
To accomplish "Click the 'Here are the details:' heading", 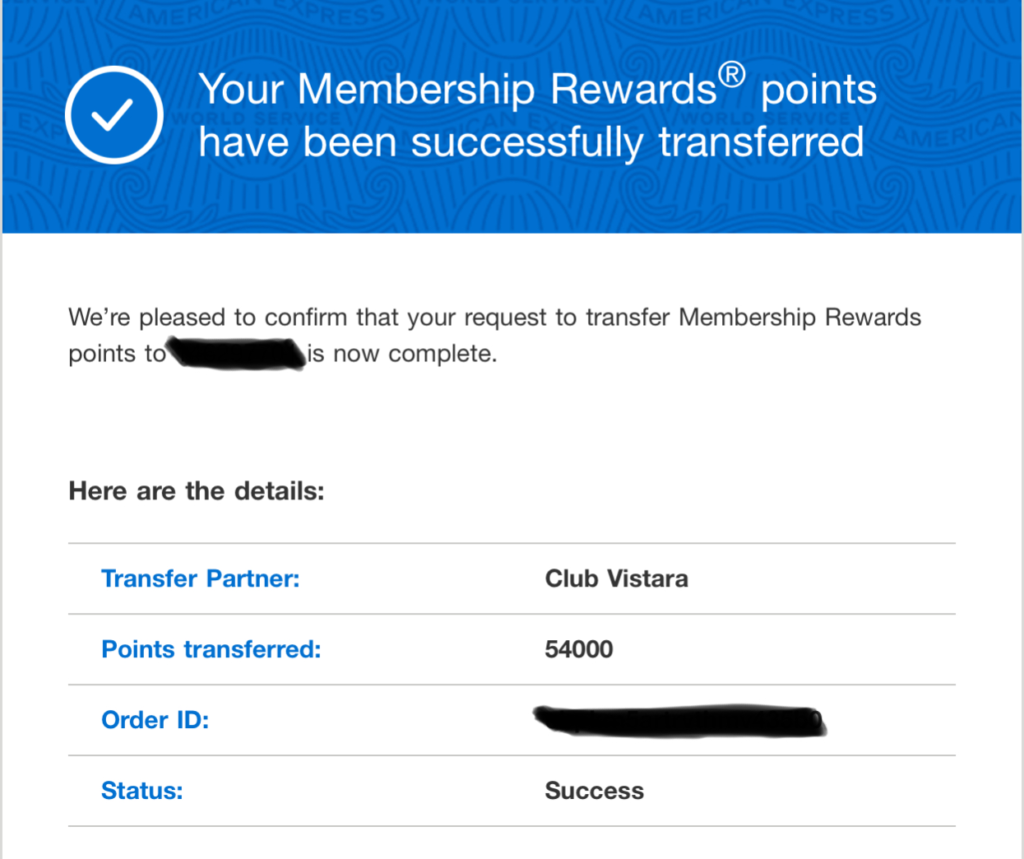I will pyautogui.click(x=197, y=491).
